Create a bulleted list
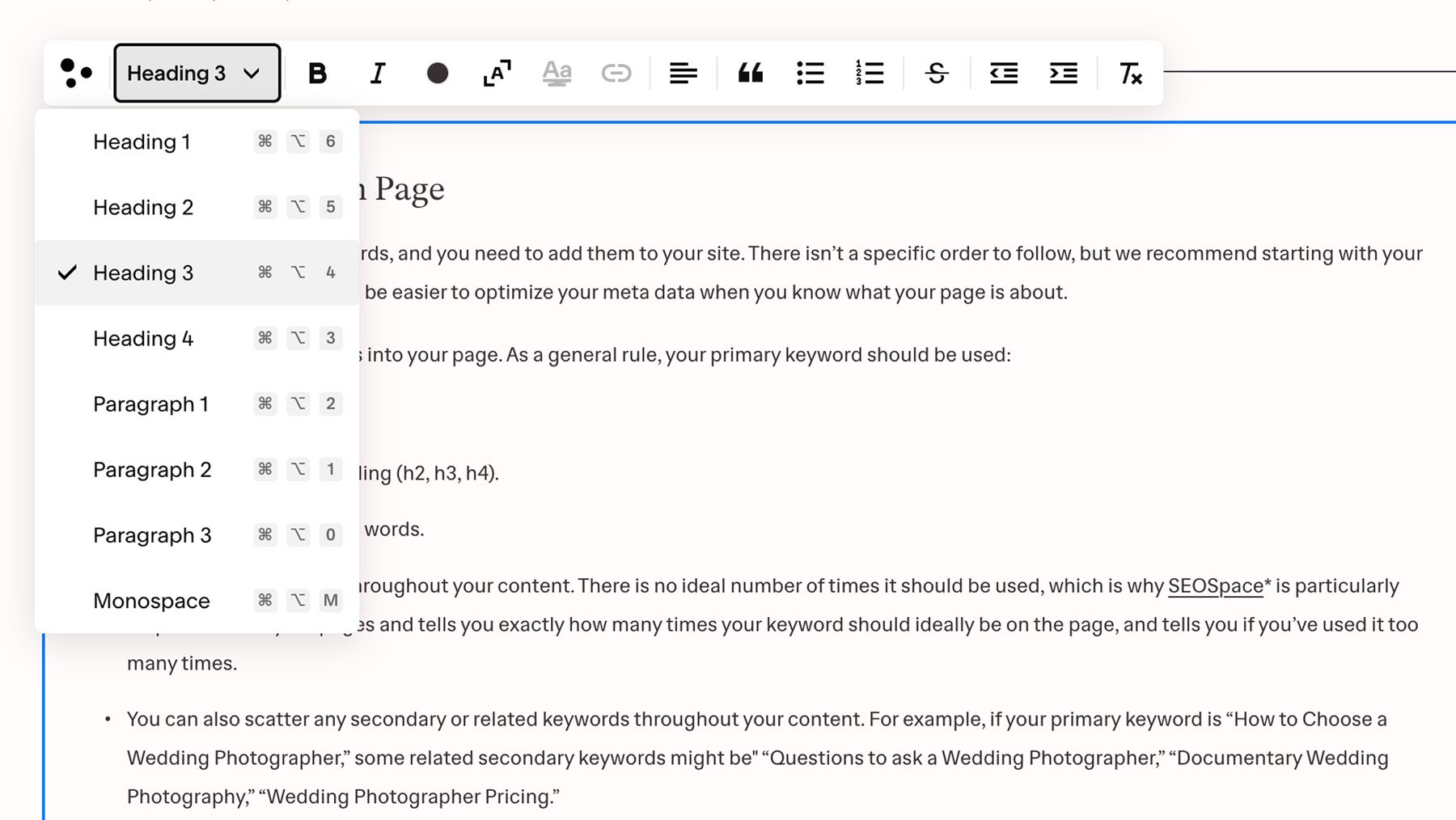 tap(810, 74)
